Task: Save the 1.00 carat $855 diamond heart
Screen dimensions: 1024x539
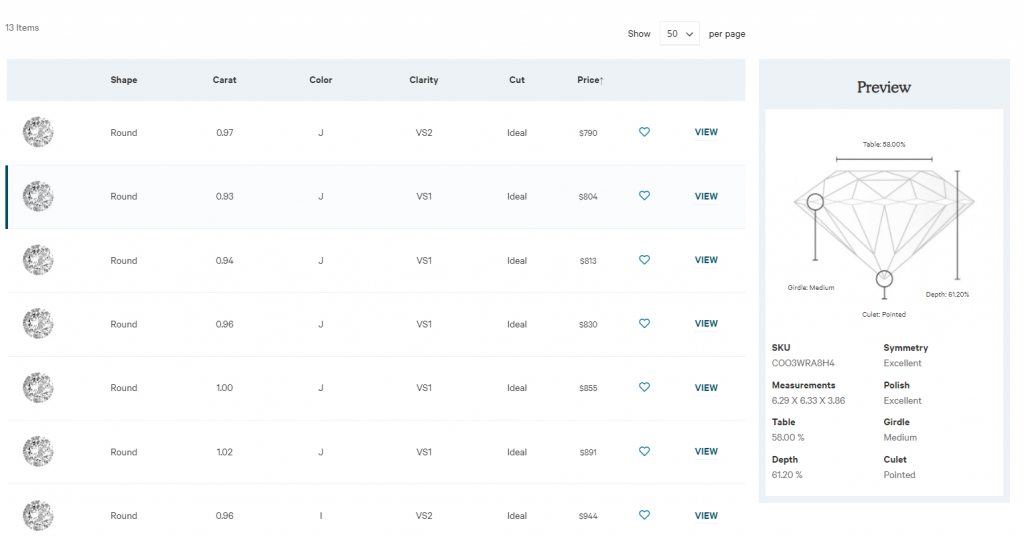Action: point(644,387)
